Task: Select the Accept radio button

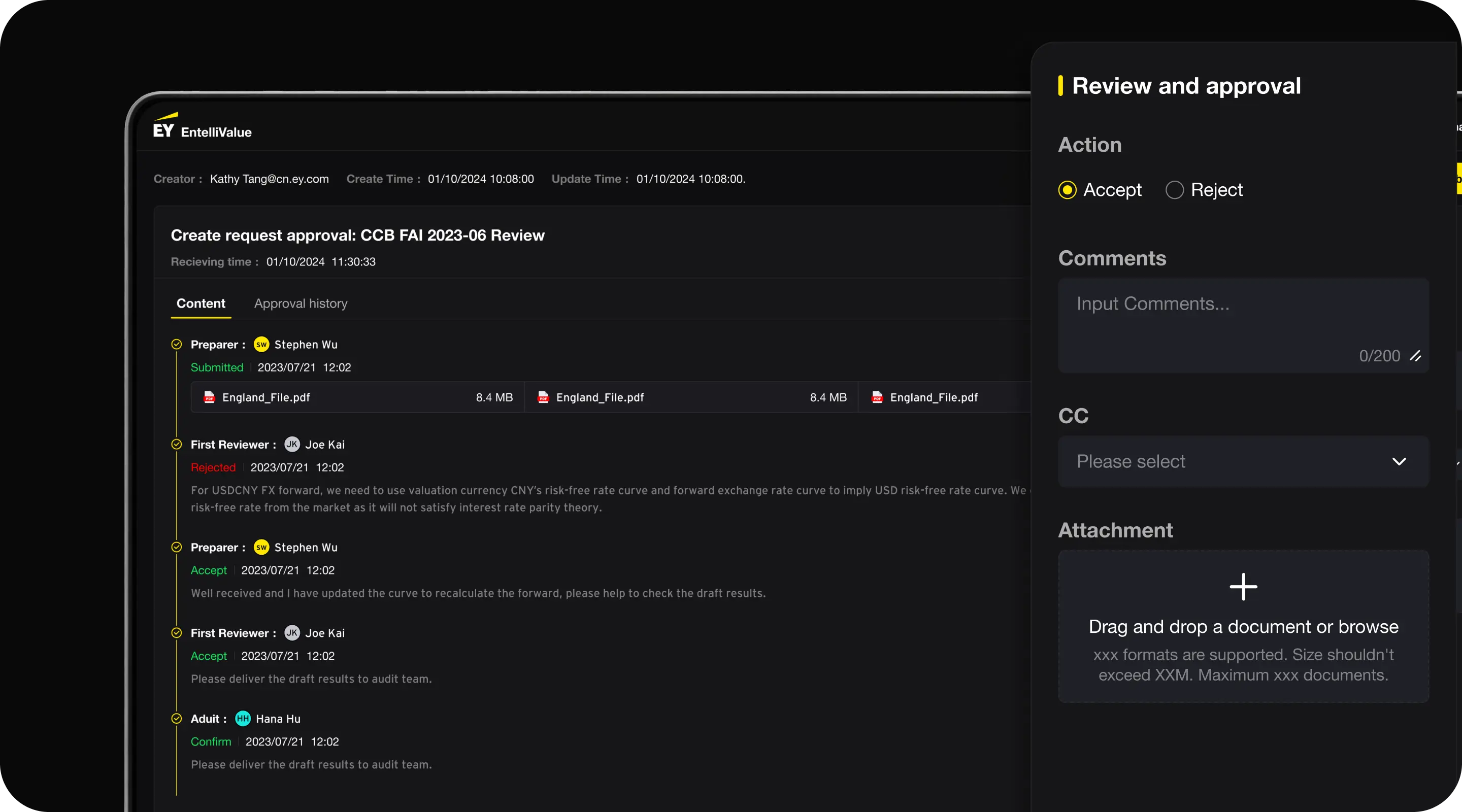Action: click(1067, 189)
